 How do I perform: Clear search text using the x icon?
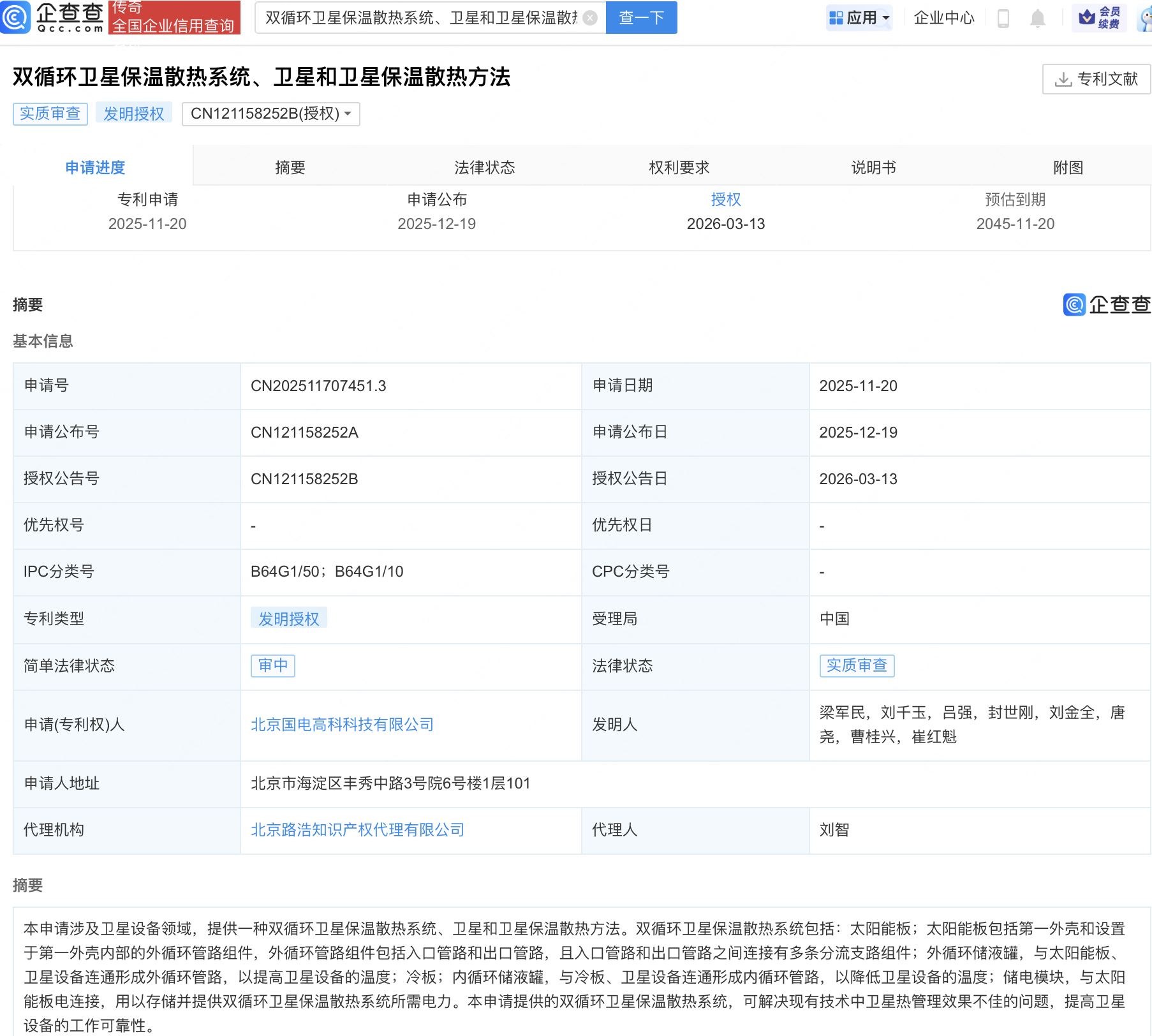coord(590,17)
